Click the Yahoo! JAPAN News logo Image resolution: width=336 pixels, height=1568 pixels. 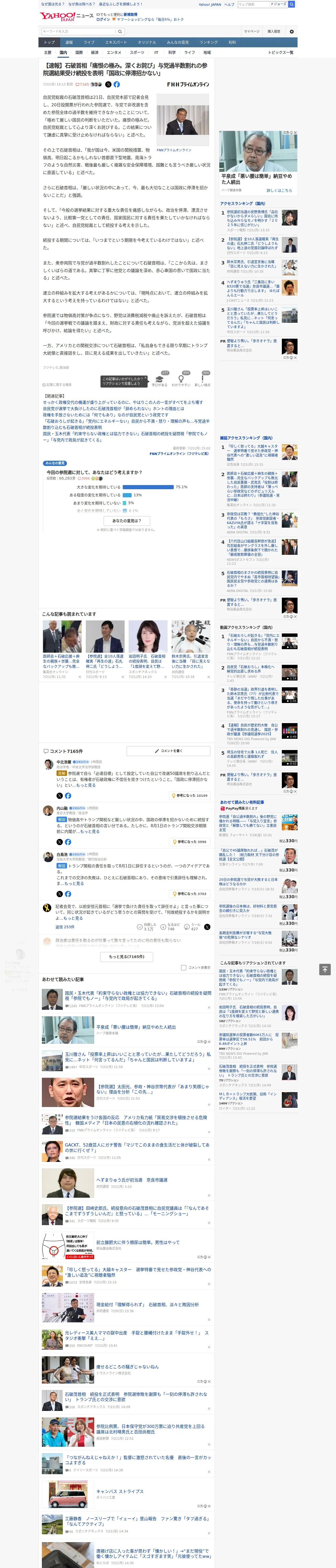[x=66, y=16]
